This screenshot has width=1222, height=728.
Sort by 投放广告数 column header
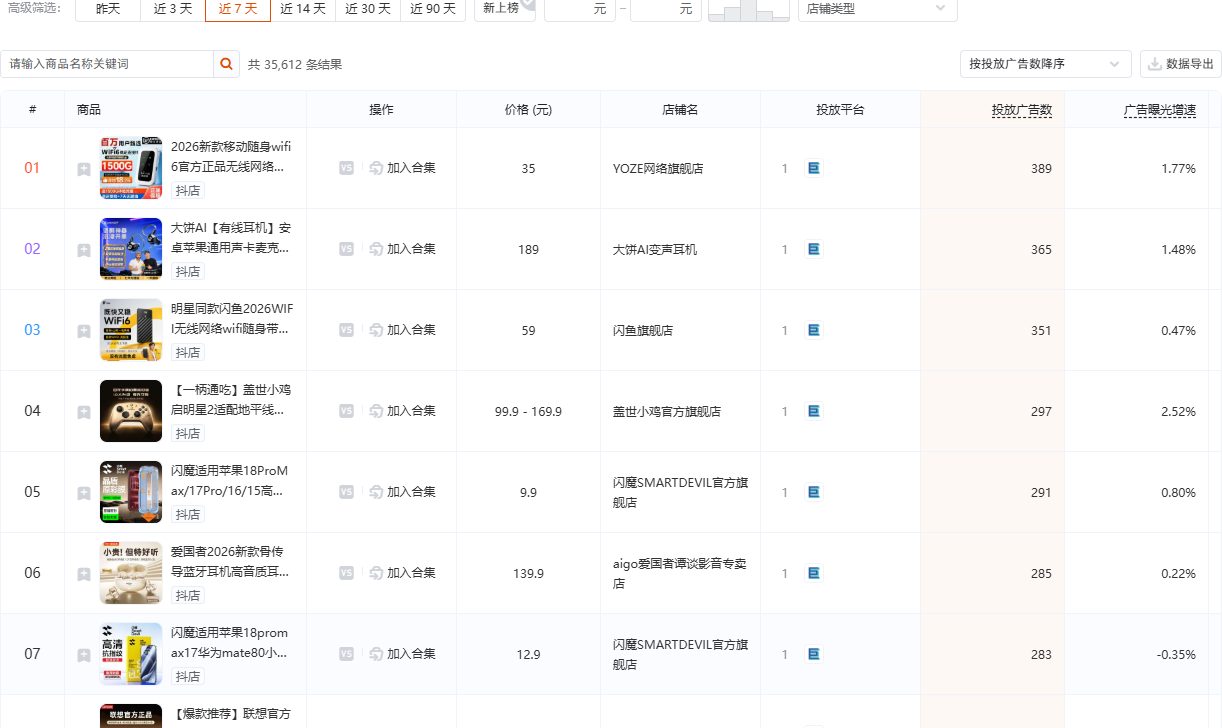(x=1022, y=110)
